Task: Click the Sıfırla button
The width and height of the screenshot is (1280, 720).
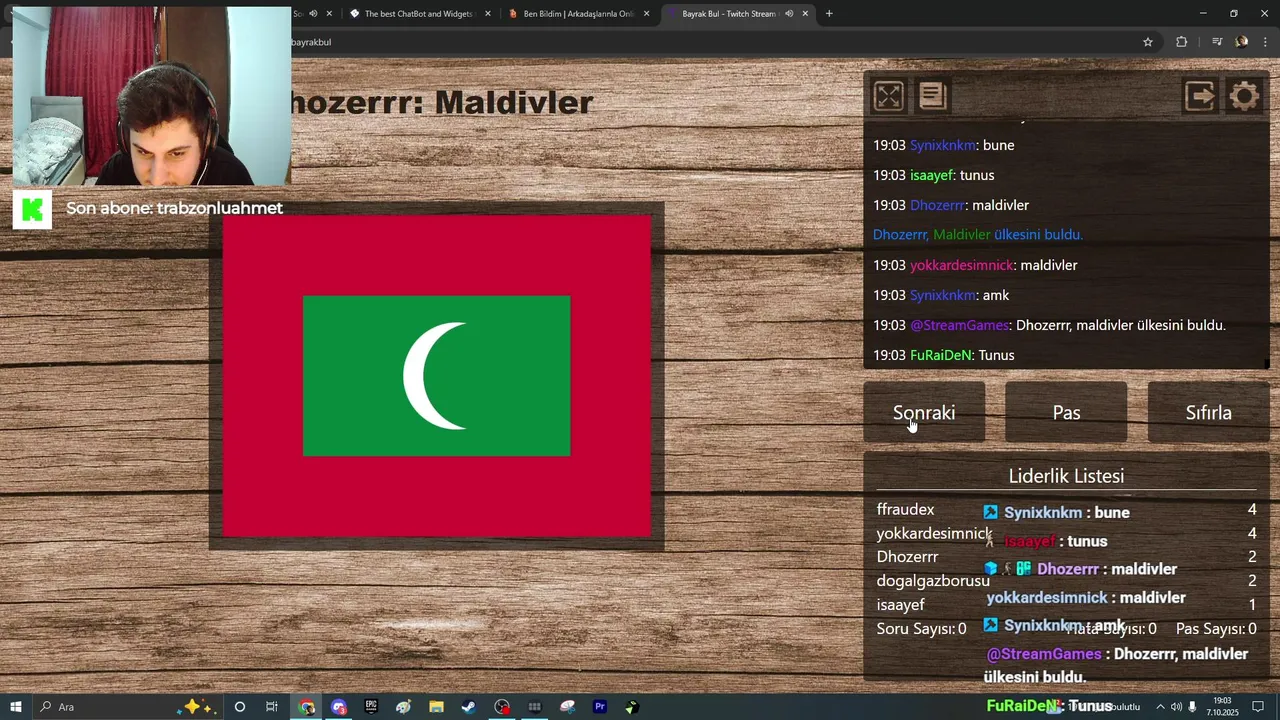Action: pyautogui.click(x=1208, y=412)
